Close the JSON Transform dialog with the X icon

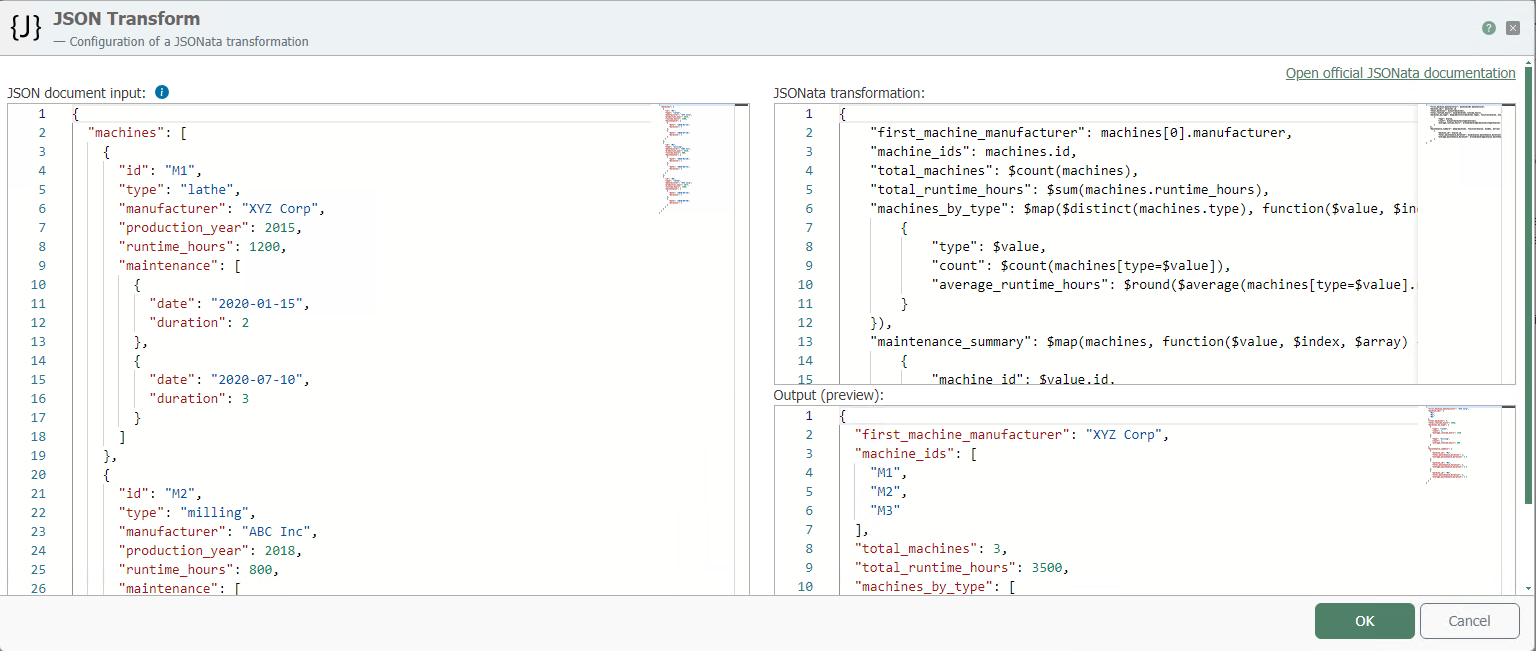click(1513, 28)
